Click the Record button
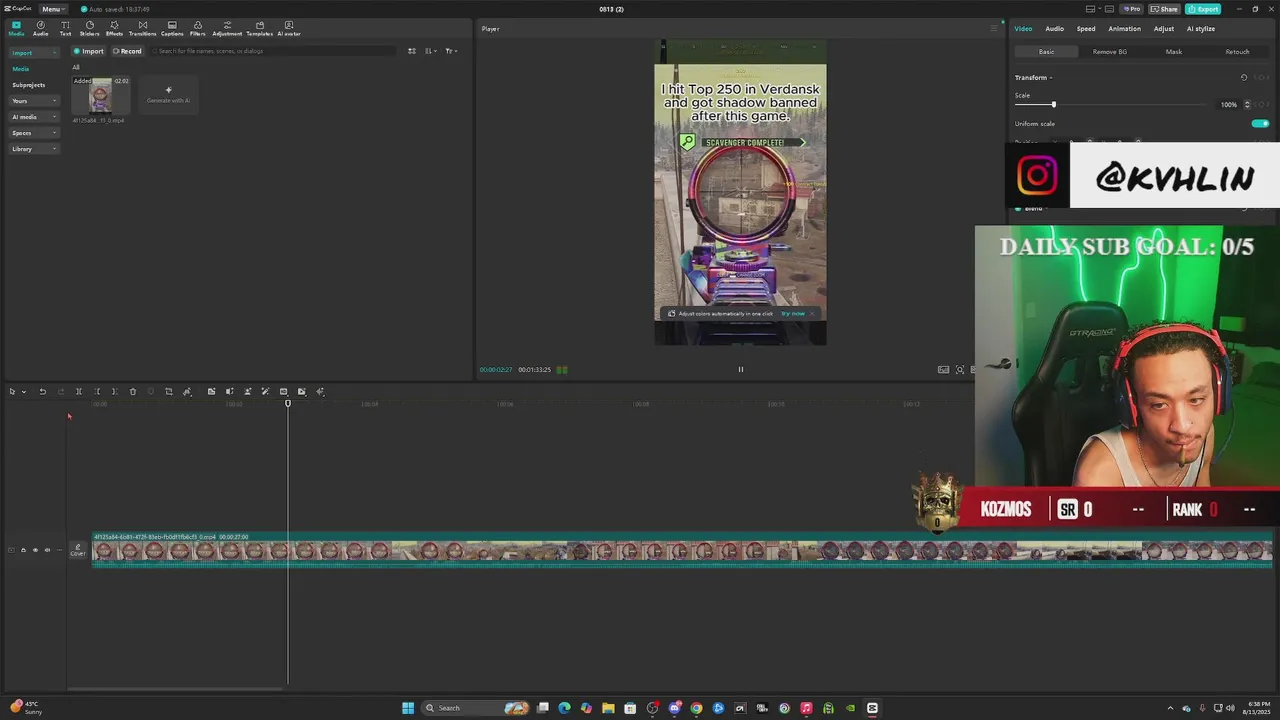This screenshot has width=1280, height=720. coord(127,51)
